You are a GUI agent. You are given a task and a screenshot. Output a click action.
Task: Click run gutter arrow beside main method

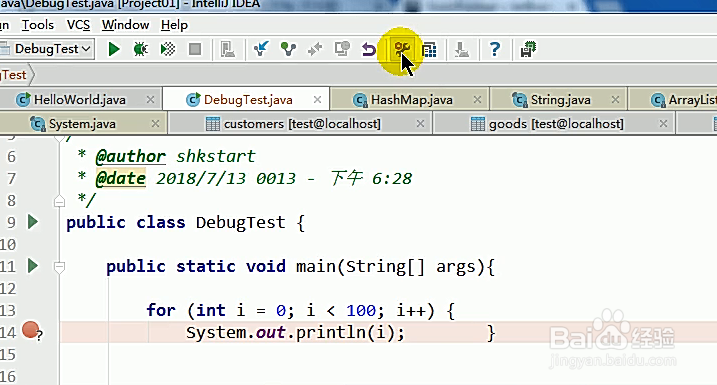(32, 266)
